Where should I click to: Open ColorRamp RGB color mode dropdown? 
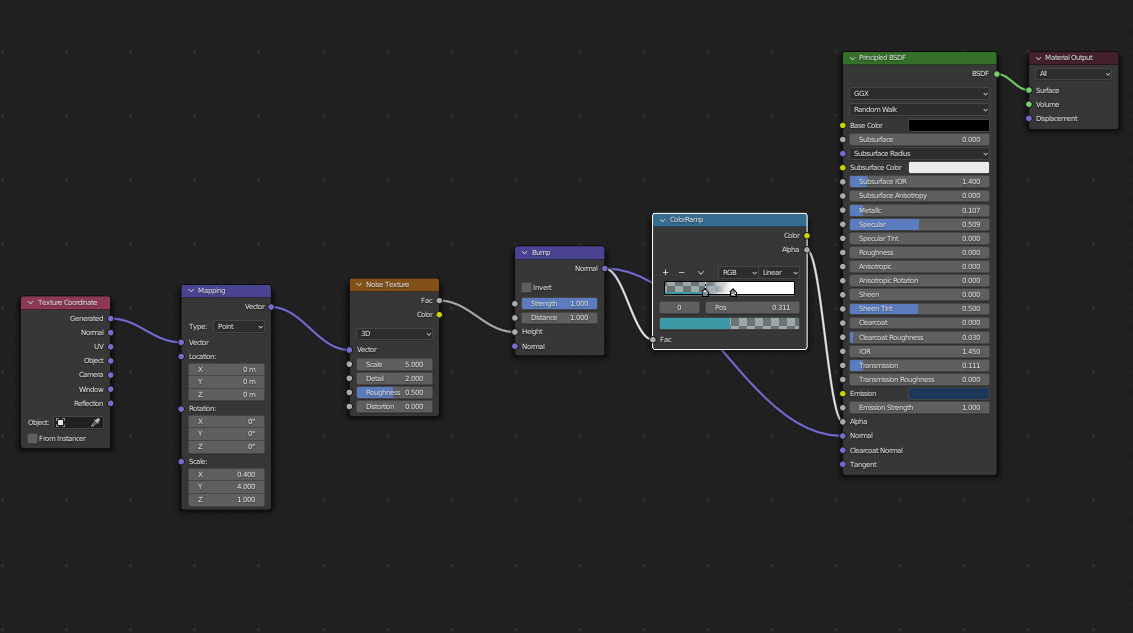[738, 272]
